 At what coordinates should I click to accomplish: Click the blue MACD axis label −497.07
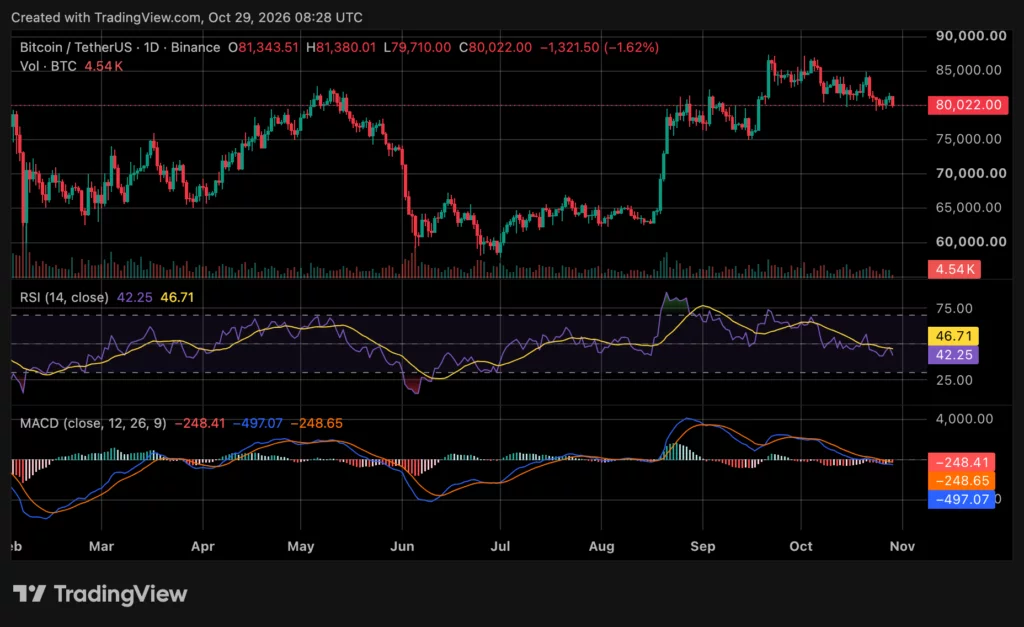point(961,500)
